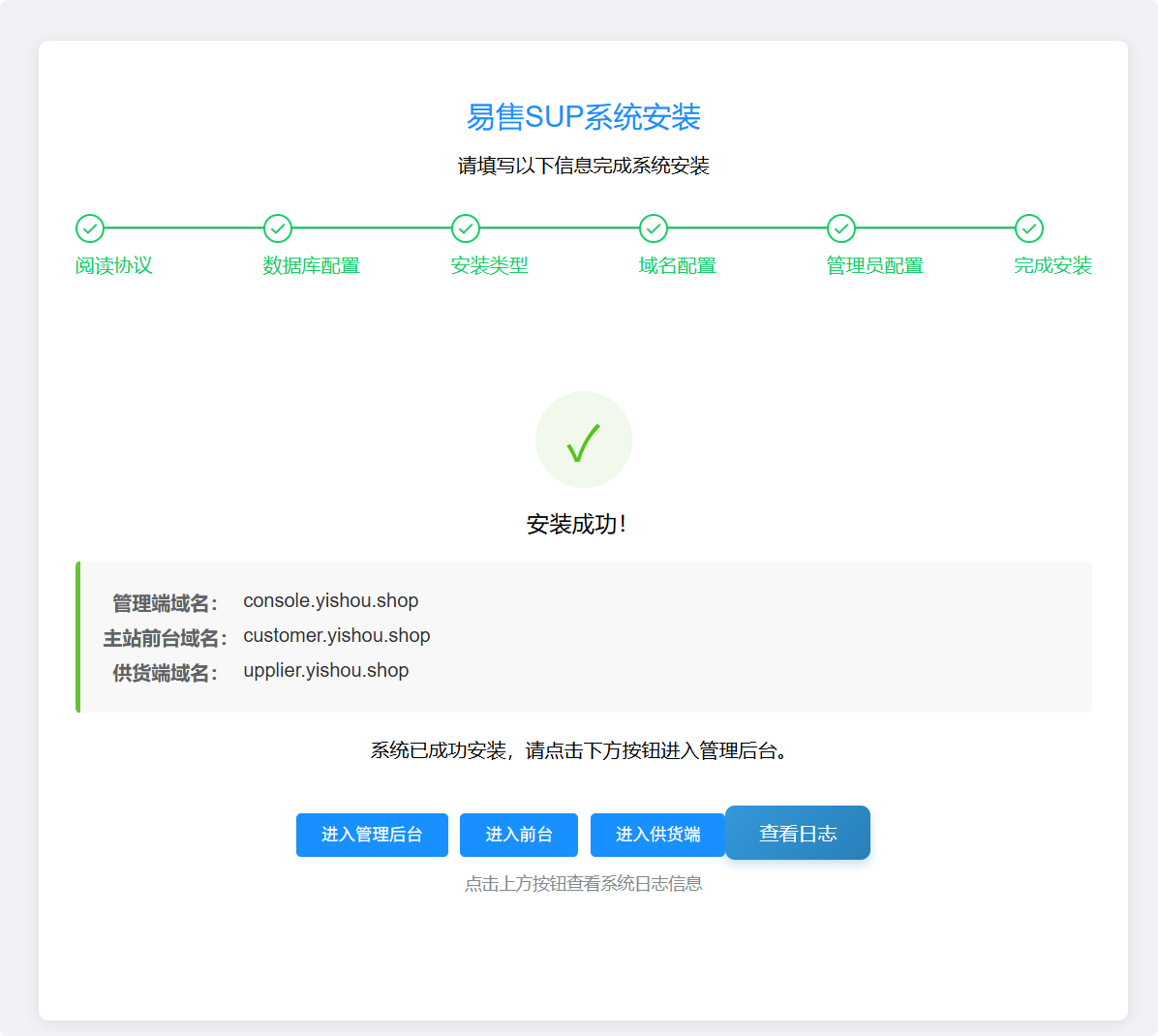Select the 完成安装 step label

1052,265
